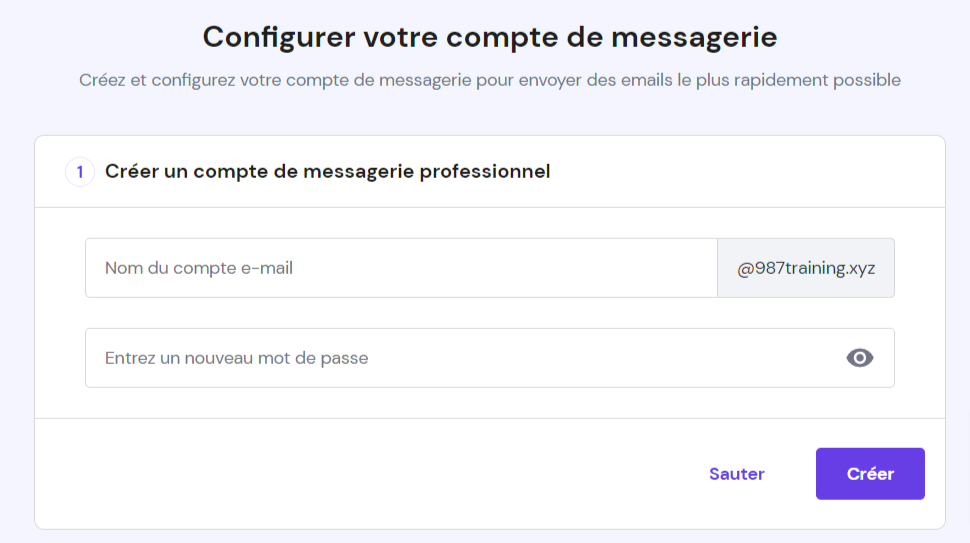Click the step 1 number badge
The height and width of the screenshot is (543, 970).
point(80,172)
